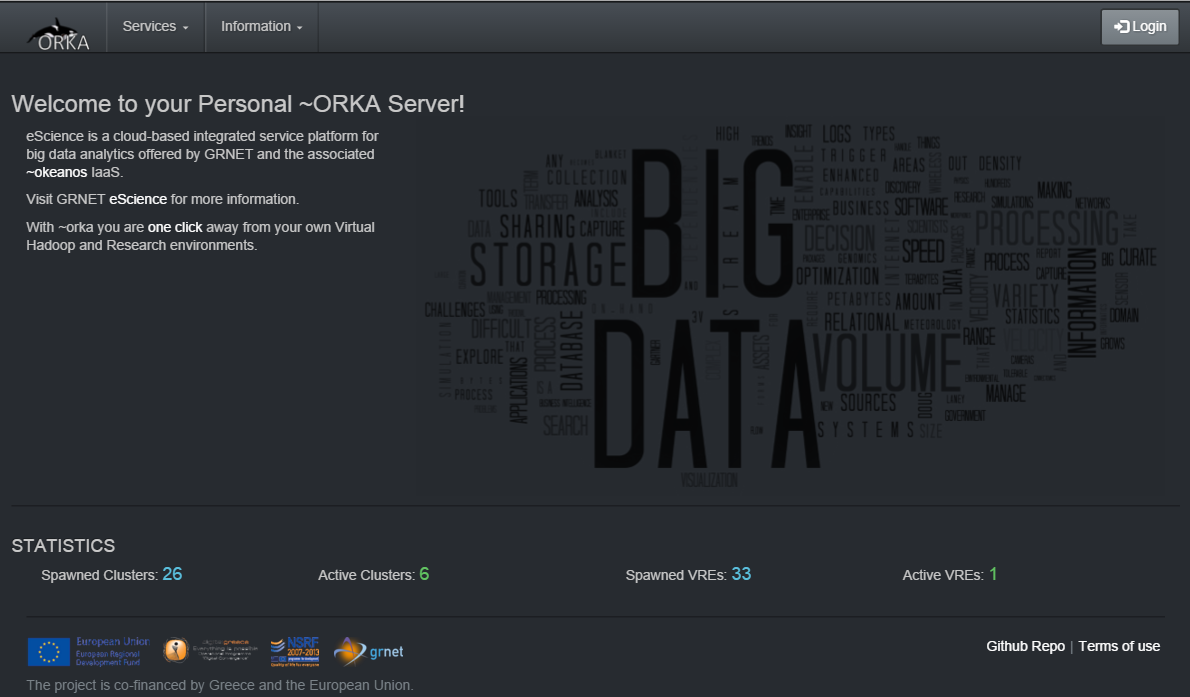This screenshot has height=697, width=1190.
Task: Click the Spawned Clusters count 26
Action: tap(172, 574)
